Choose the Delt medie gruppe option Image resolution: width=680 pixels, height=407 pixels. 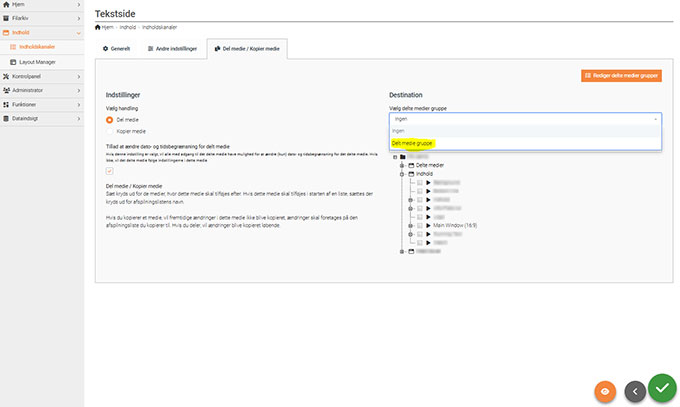(525, 143)
